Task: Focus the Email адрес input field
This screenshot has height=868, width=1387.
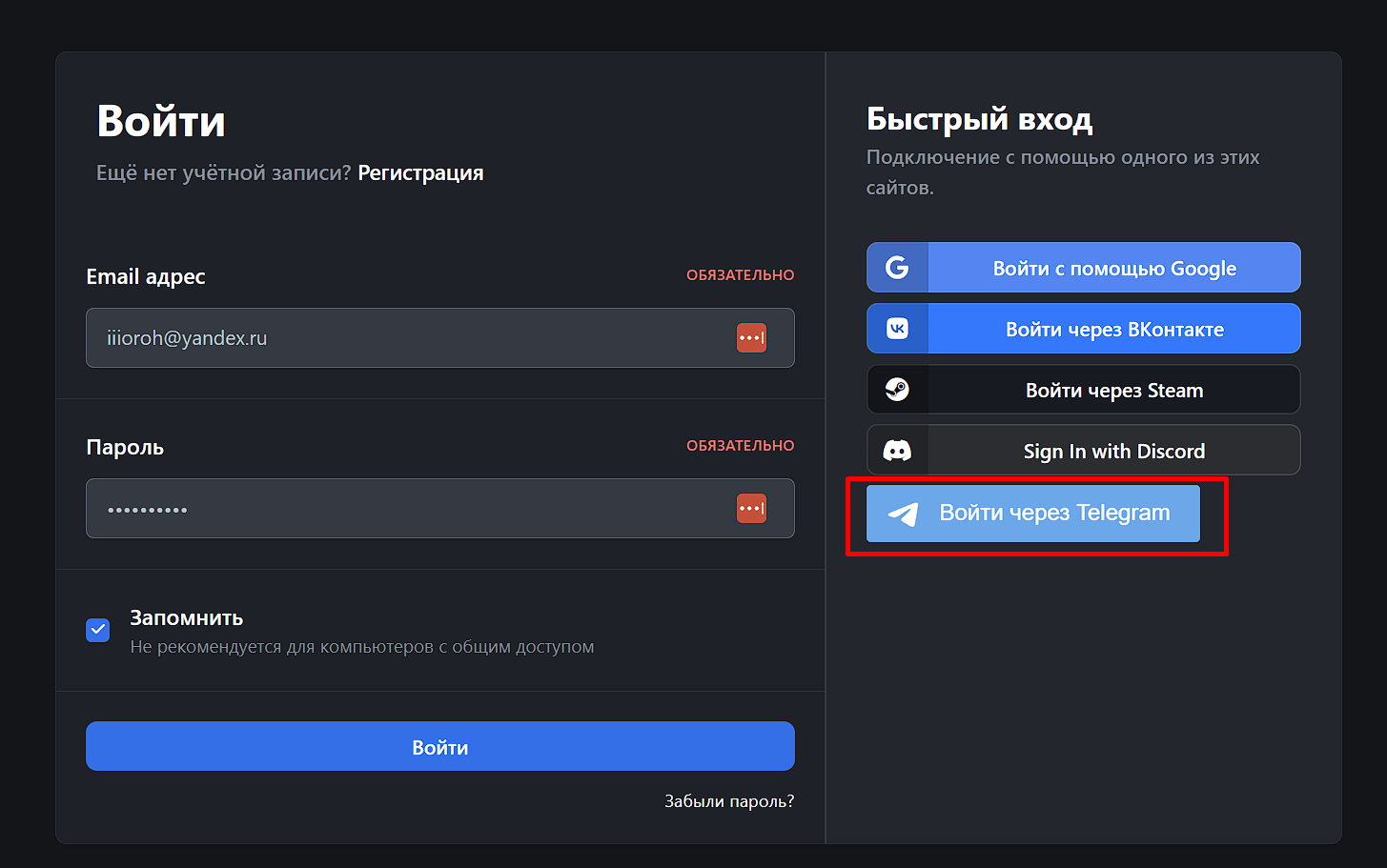Action: 440,338
